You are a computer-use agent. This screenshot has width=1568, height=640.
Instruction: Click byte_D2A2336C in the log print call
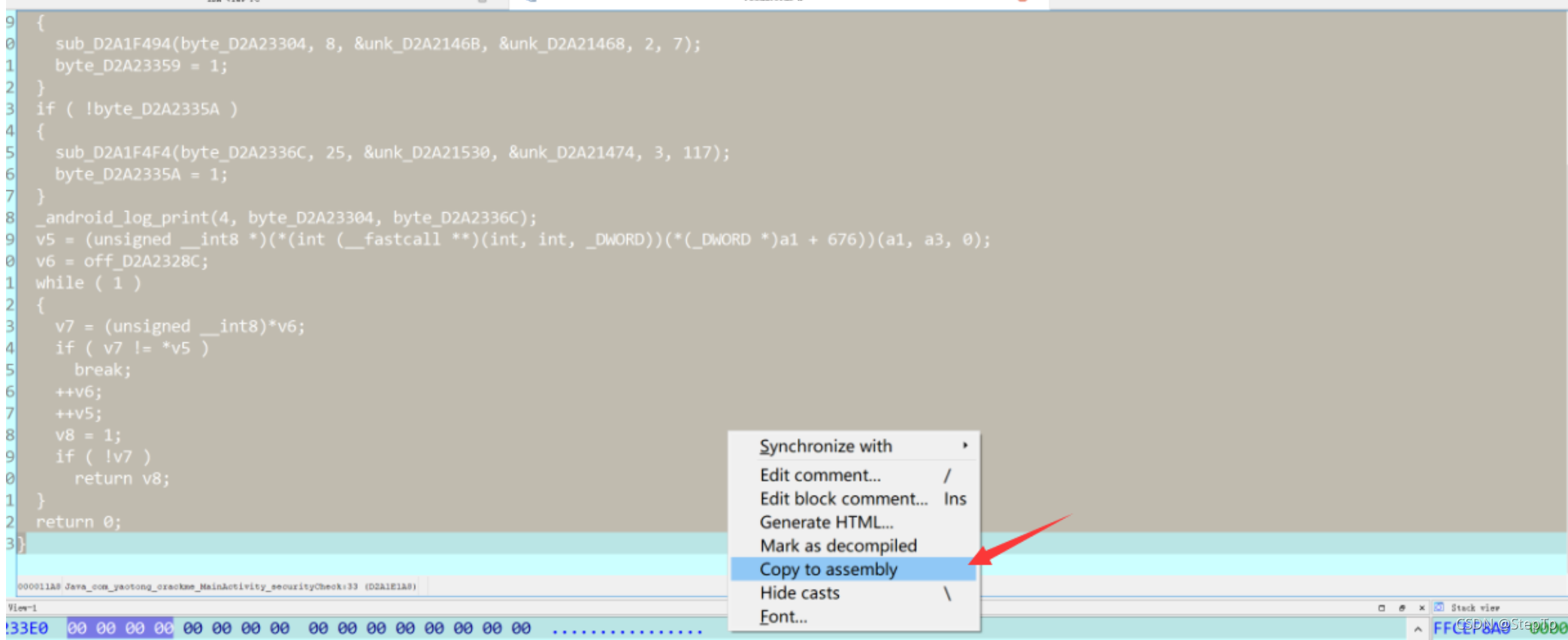[456, 218]
